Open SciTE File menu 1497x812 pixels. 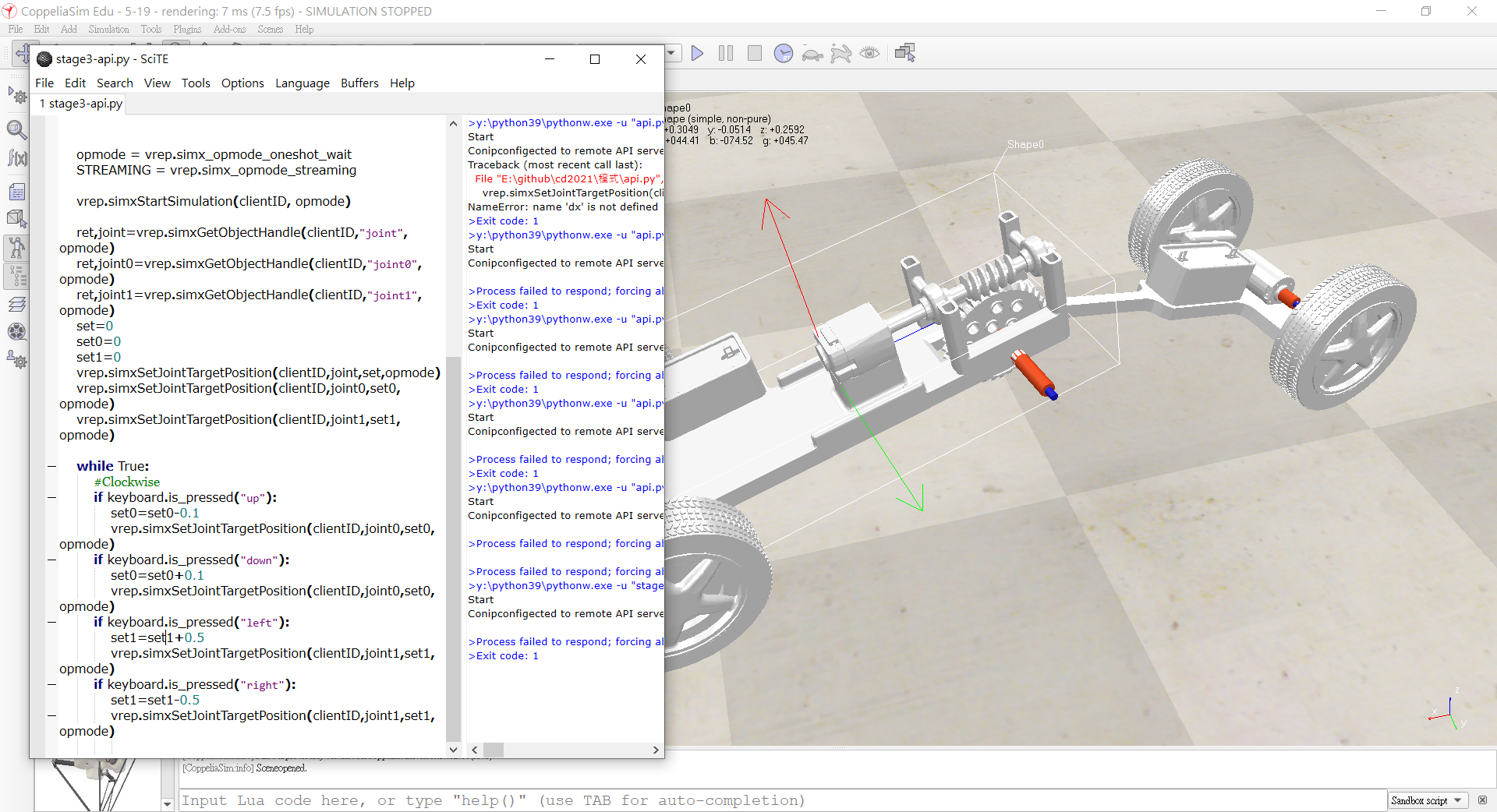[44, 83]
